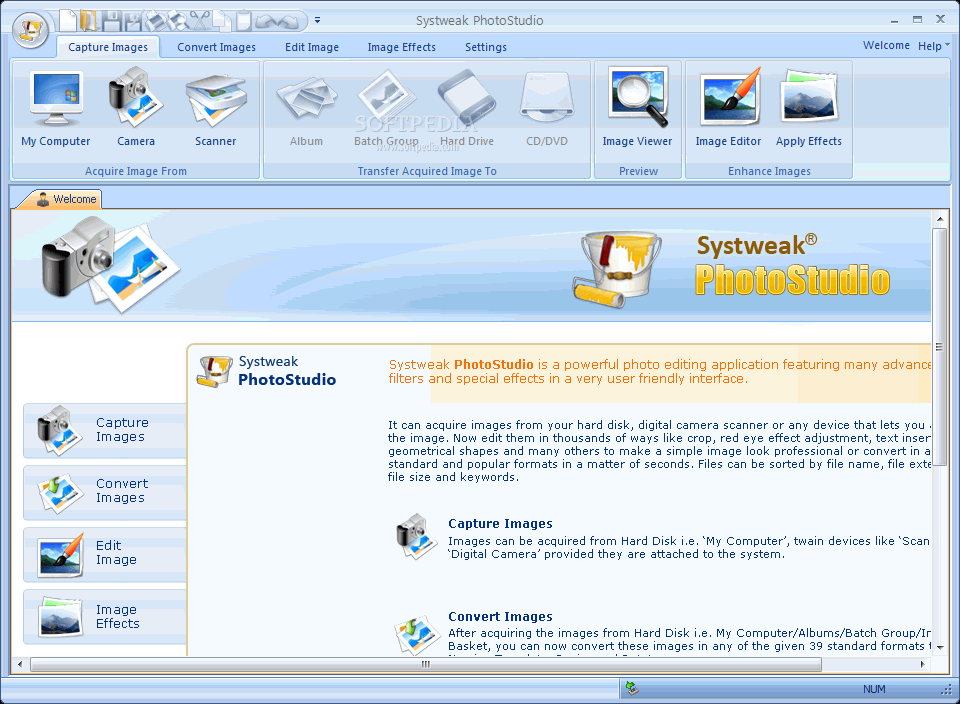960x704 pixels.
Task: Click the Paste clipboard icon in quick toolbar
Action: 244,21
